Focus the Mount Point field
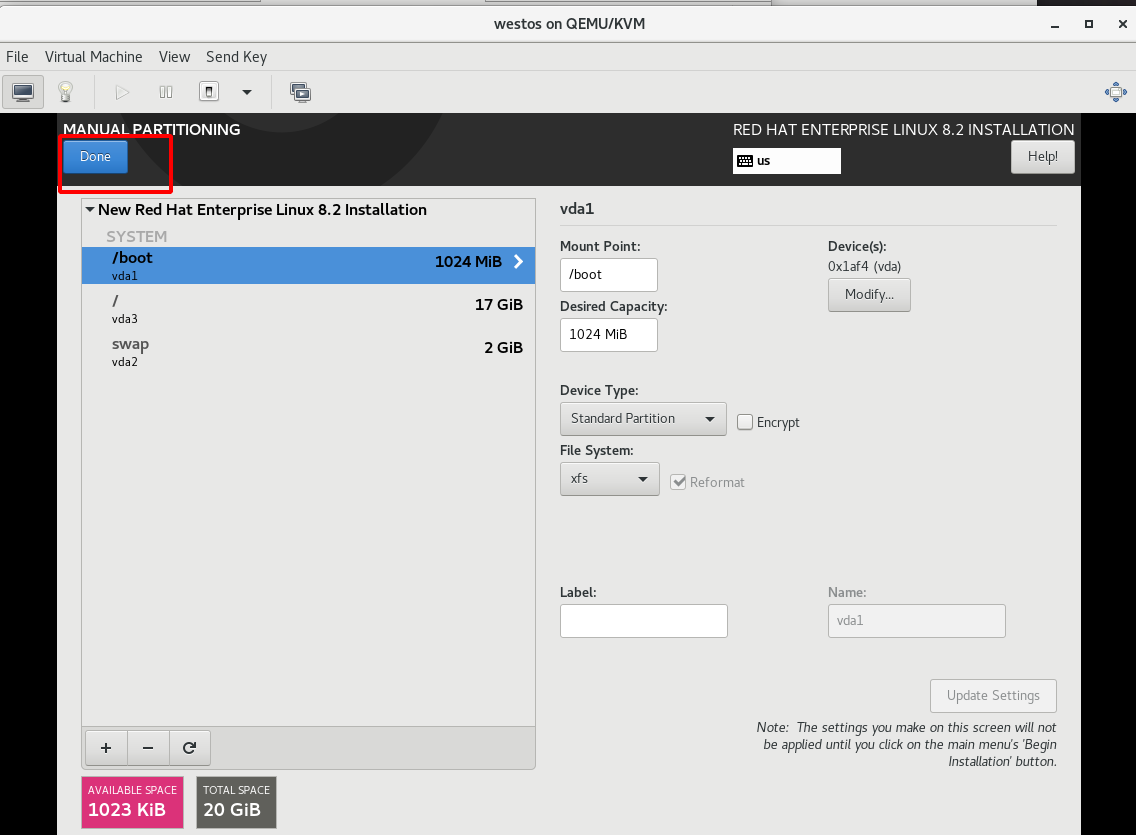The image size is (1136, 835). 609,274
